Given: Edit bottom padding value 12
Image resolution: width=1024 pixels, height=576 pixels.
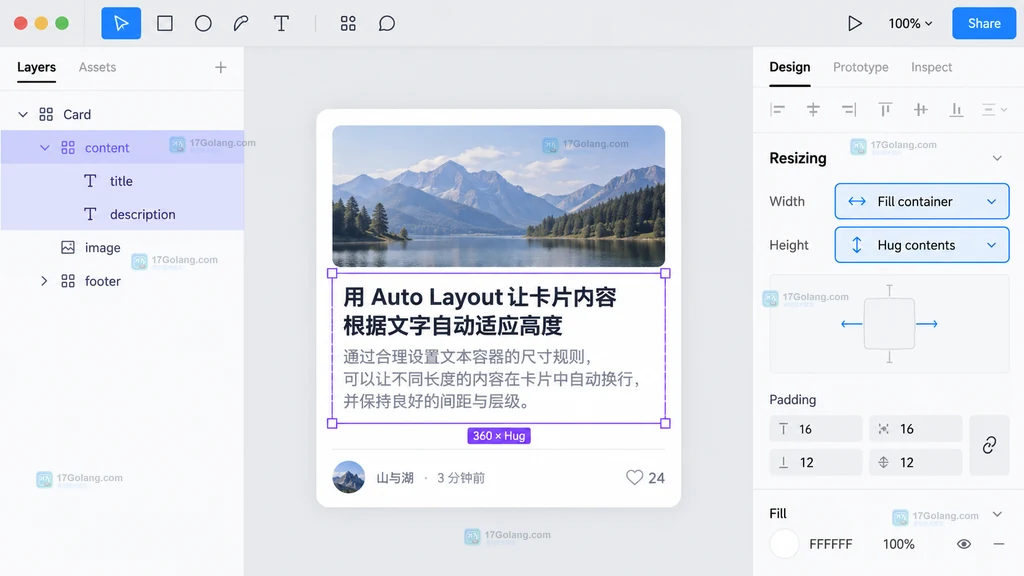Looking at the screenshot, I should click(816, 462).
